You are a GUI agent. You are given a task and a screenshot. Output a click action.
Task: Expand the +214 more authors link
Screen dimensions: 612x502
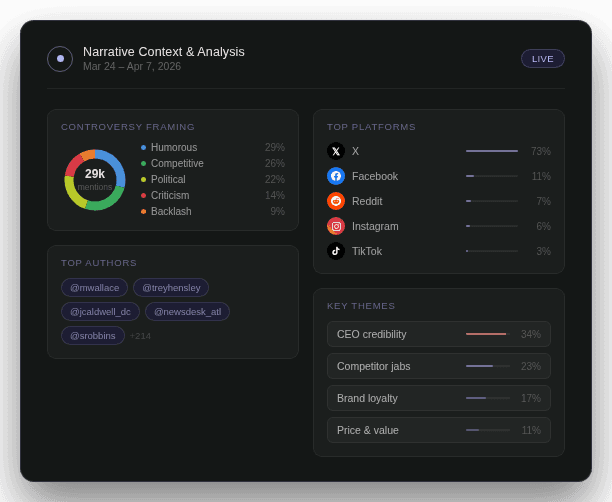[x=140, y=336]
